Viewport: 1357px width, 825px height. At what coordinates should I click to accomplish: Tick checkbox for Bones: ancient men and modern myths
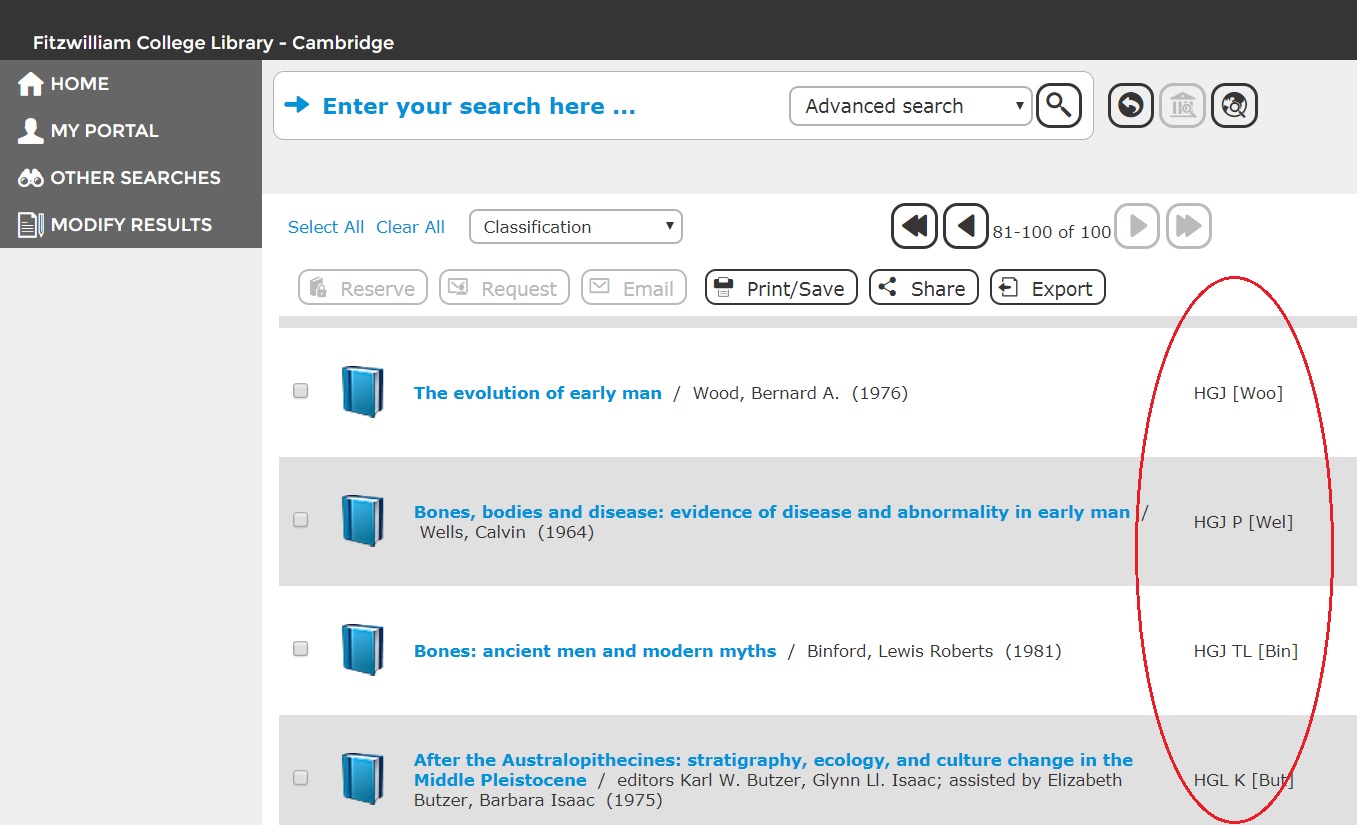300,649
